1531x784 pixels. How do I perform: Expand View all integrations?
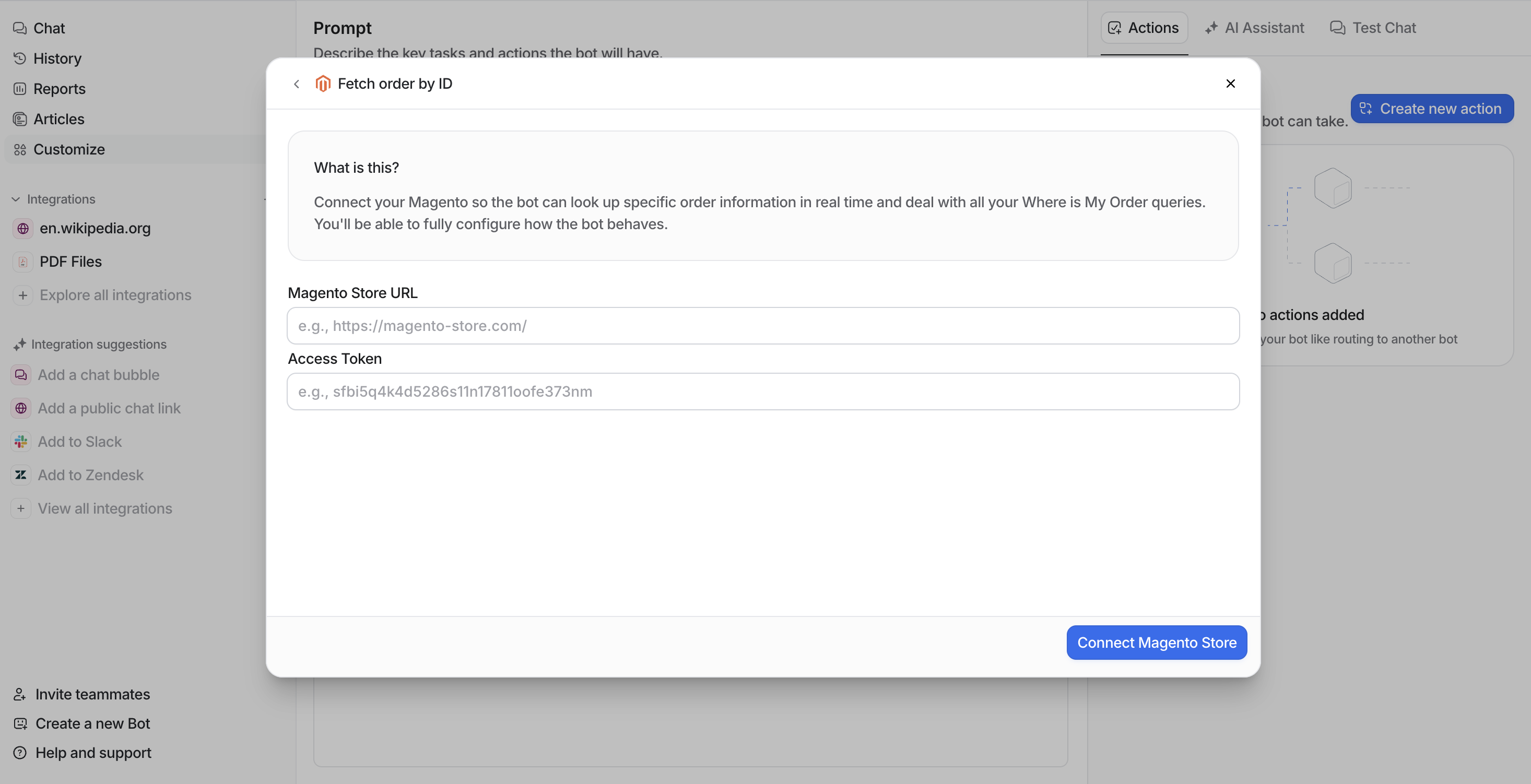tap(104, 508)
